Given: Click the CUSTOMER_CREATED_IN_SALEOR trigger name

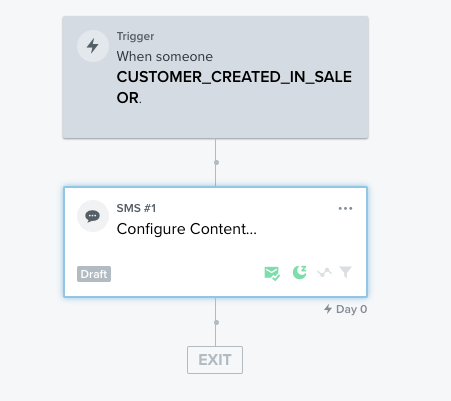Looking at the screenshot, I should (x=234, y=87).
